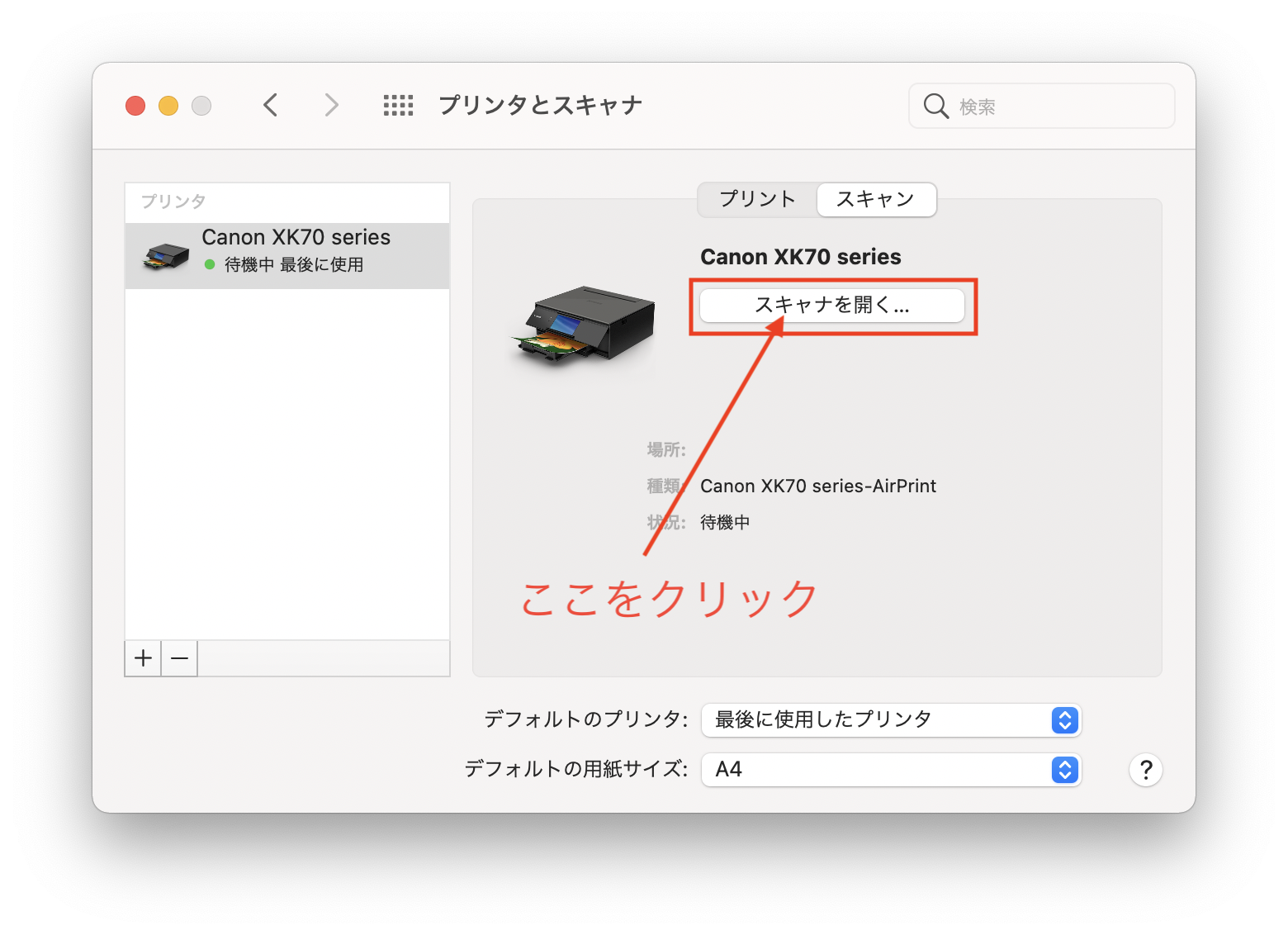The height and width of the screenshot is (935, 1288).
Task: Click the デフォルトのプリンタ label
Action: coord(585,719)
